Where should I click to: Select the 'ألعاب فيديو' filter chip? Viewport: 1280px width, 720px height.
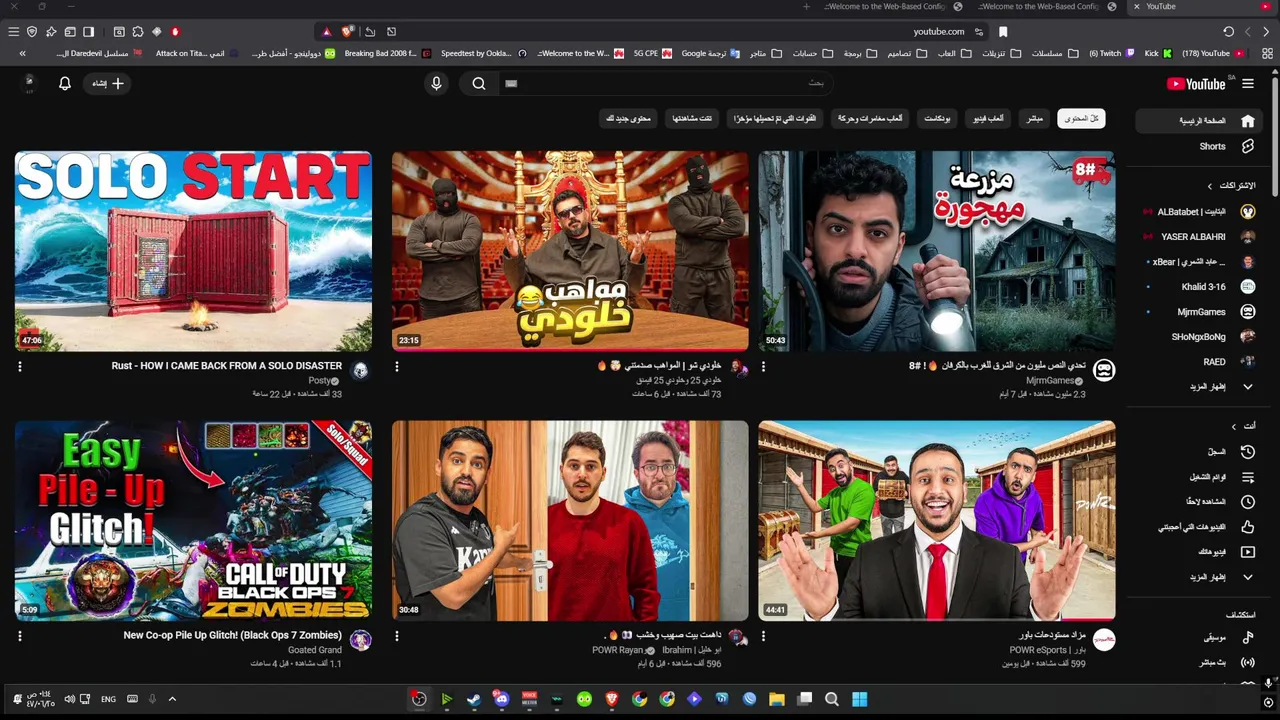(989, 119)
